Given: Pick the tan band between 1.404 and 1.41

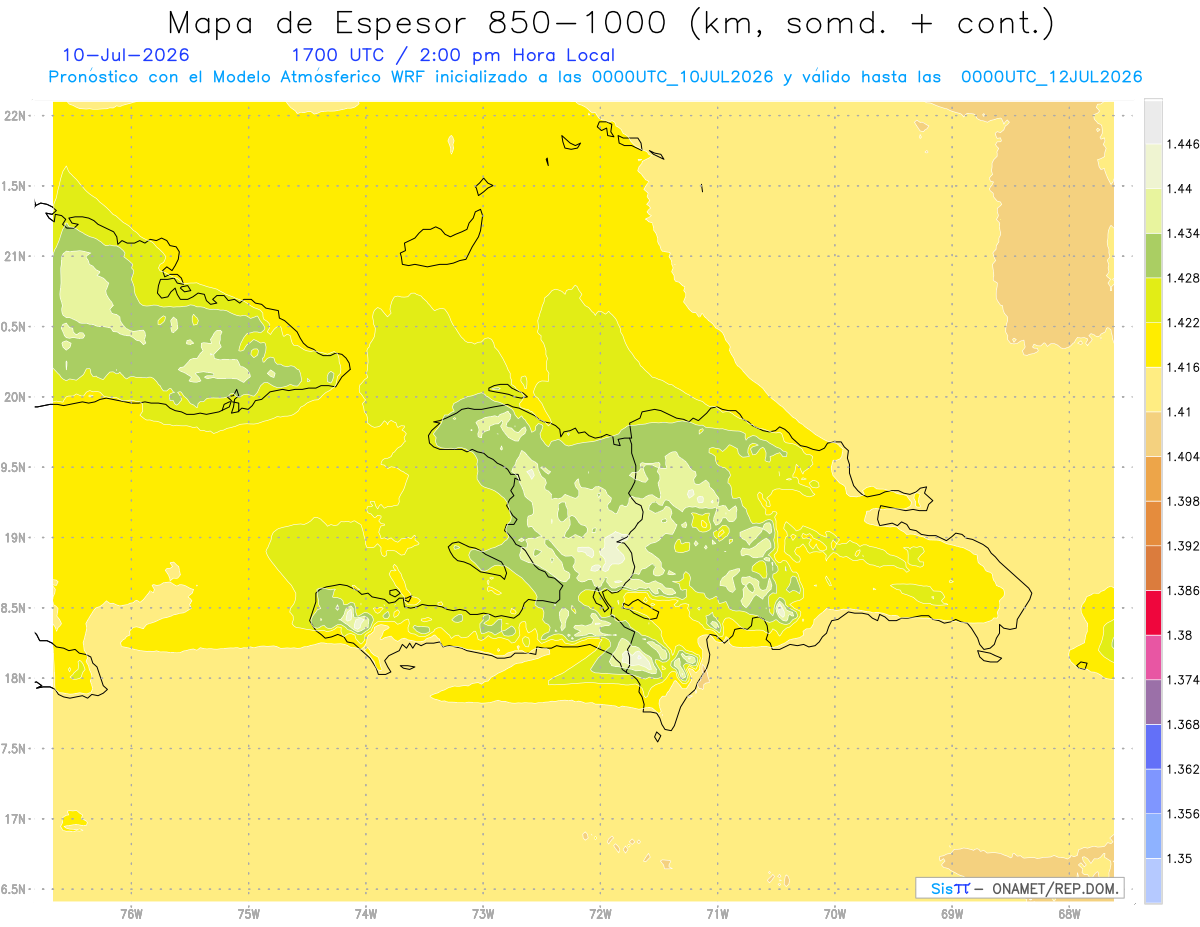Looking at the screenshot, I should pos(1153,434).
